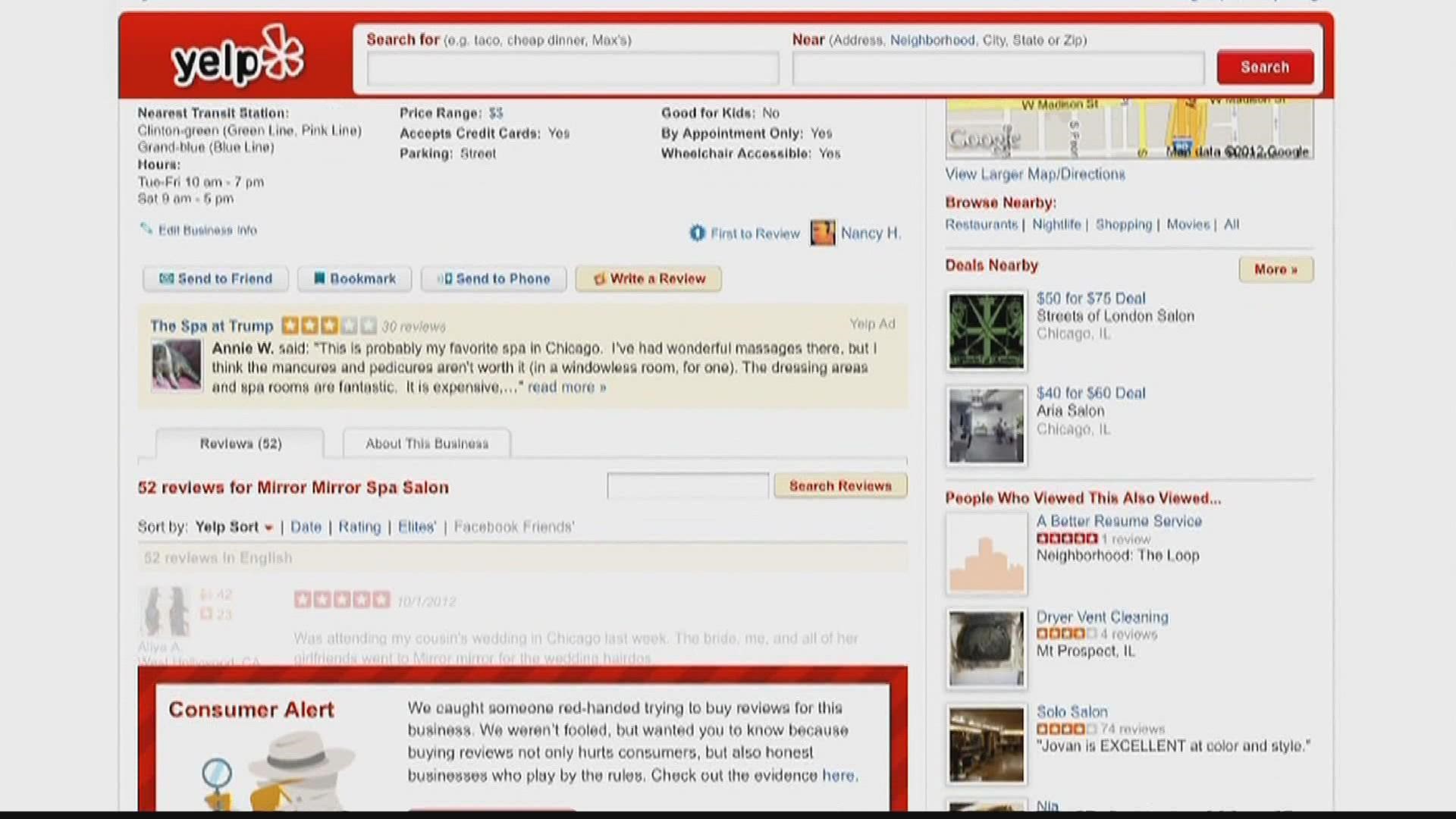Click the 52 reviews for Mirror Mirror Spa Salon heading

coord(293,488)
